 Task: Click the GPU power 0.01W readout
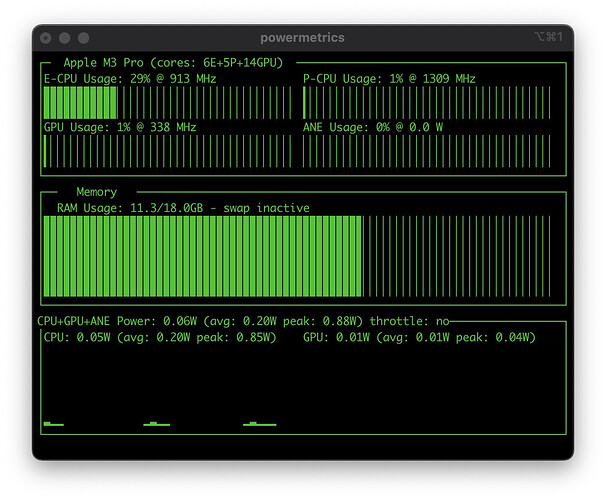419,338
